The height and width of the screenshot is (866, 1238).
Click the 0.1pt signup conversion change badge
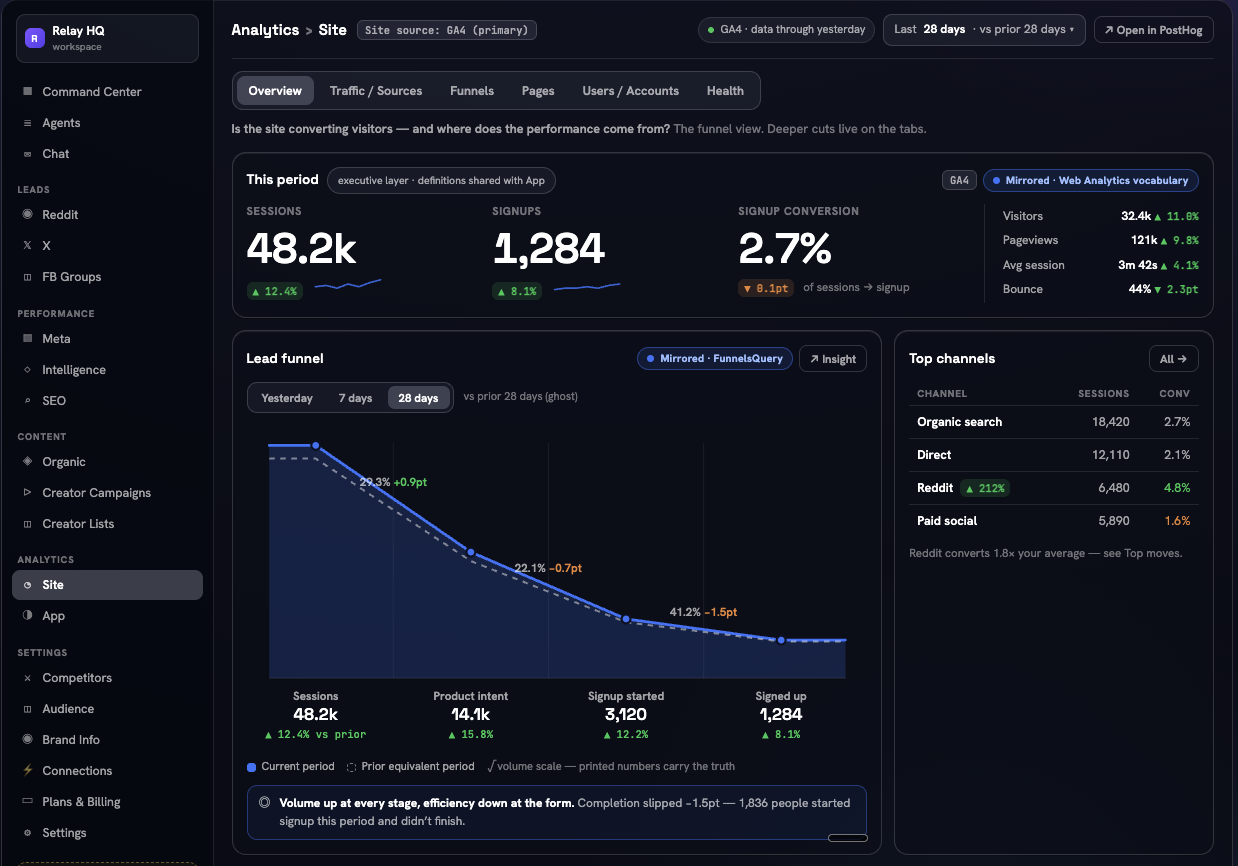[x=765, y=288]
